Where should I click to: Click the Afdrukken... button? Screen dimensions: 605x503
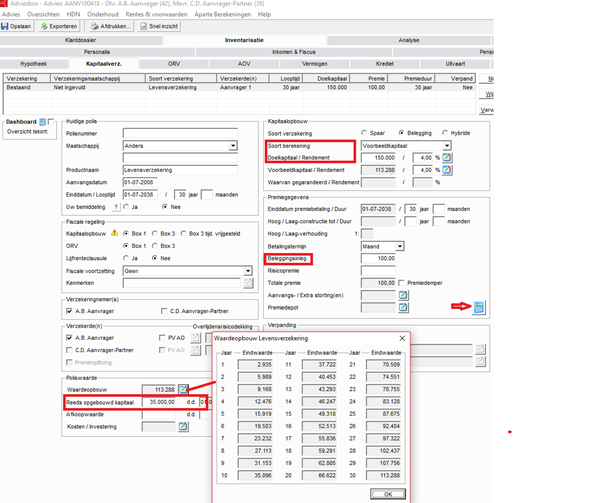click(110, 27)
